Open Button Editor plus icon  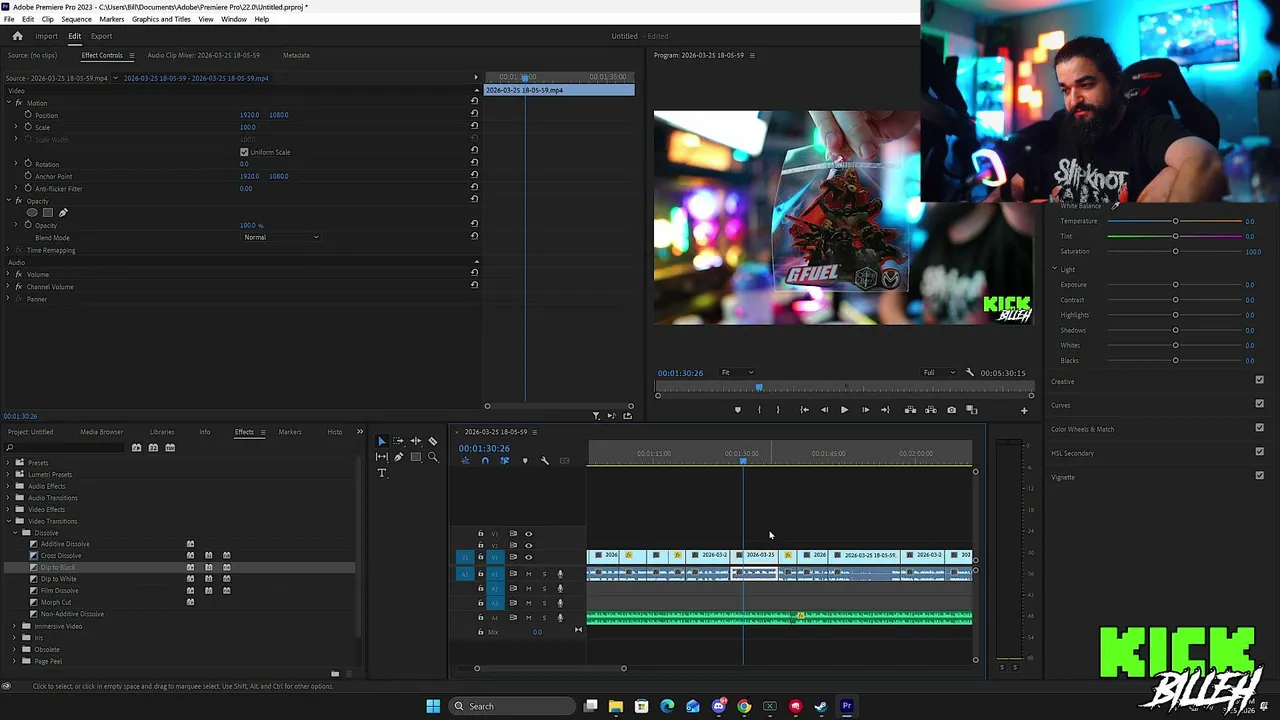pos(1023,410)
